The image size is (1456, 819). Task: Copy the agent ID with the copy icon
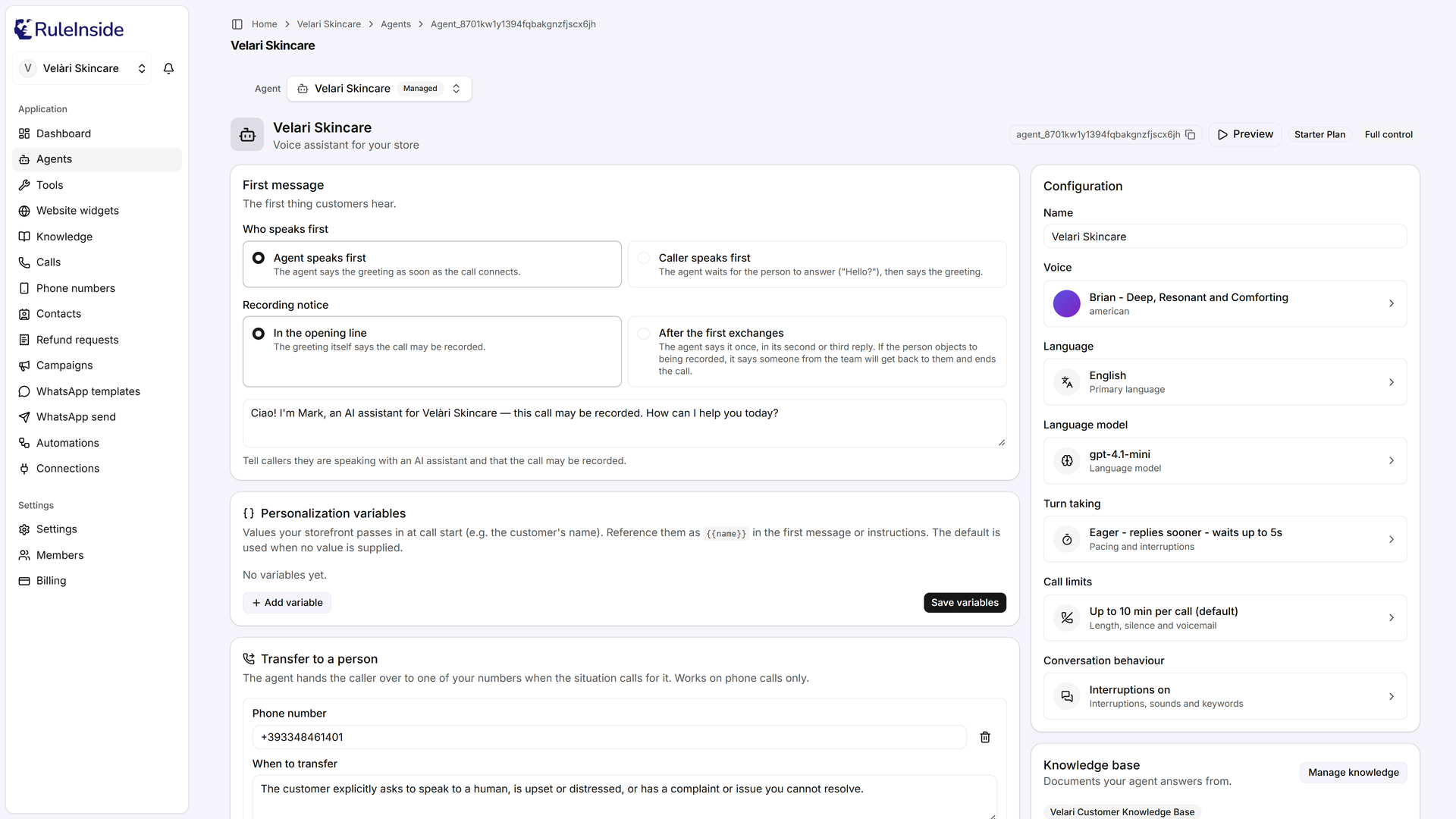(1191, 134)
